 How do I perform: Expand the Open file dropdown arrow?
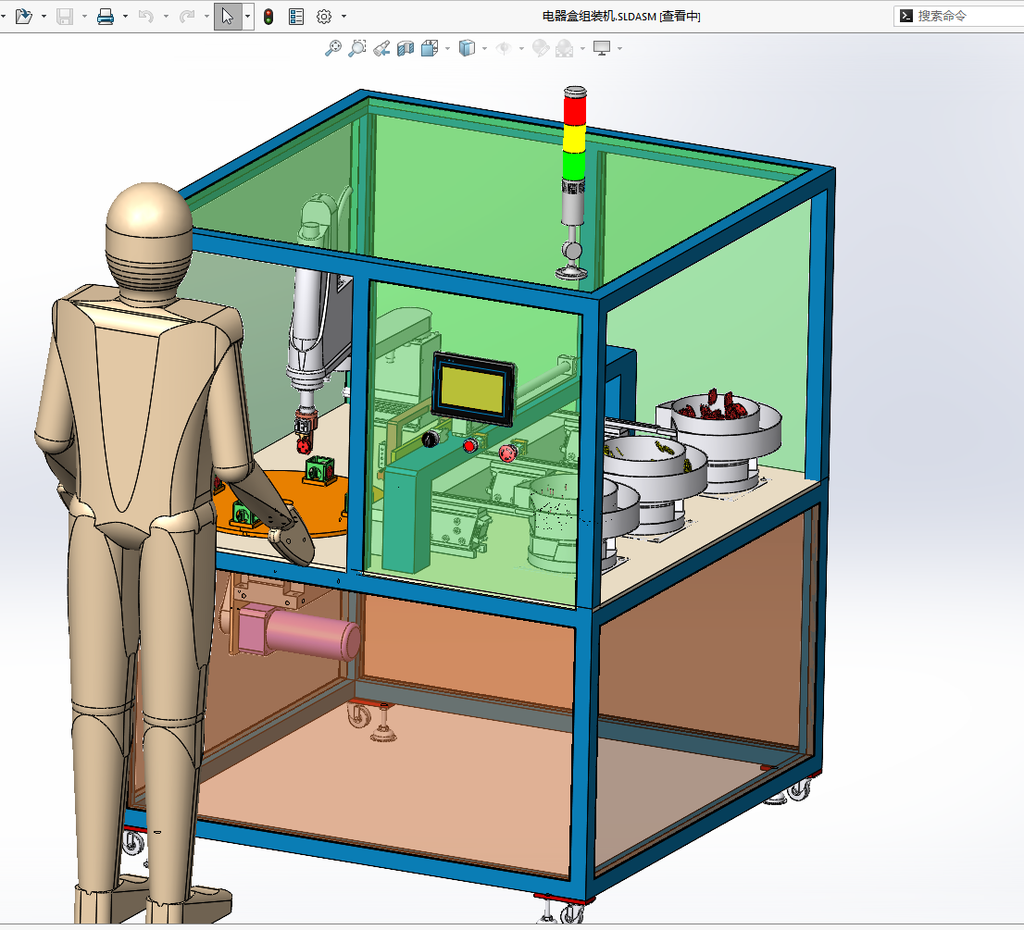pos(44,16)
